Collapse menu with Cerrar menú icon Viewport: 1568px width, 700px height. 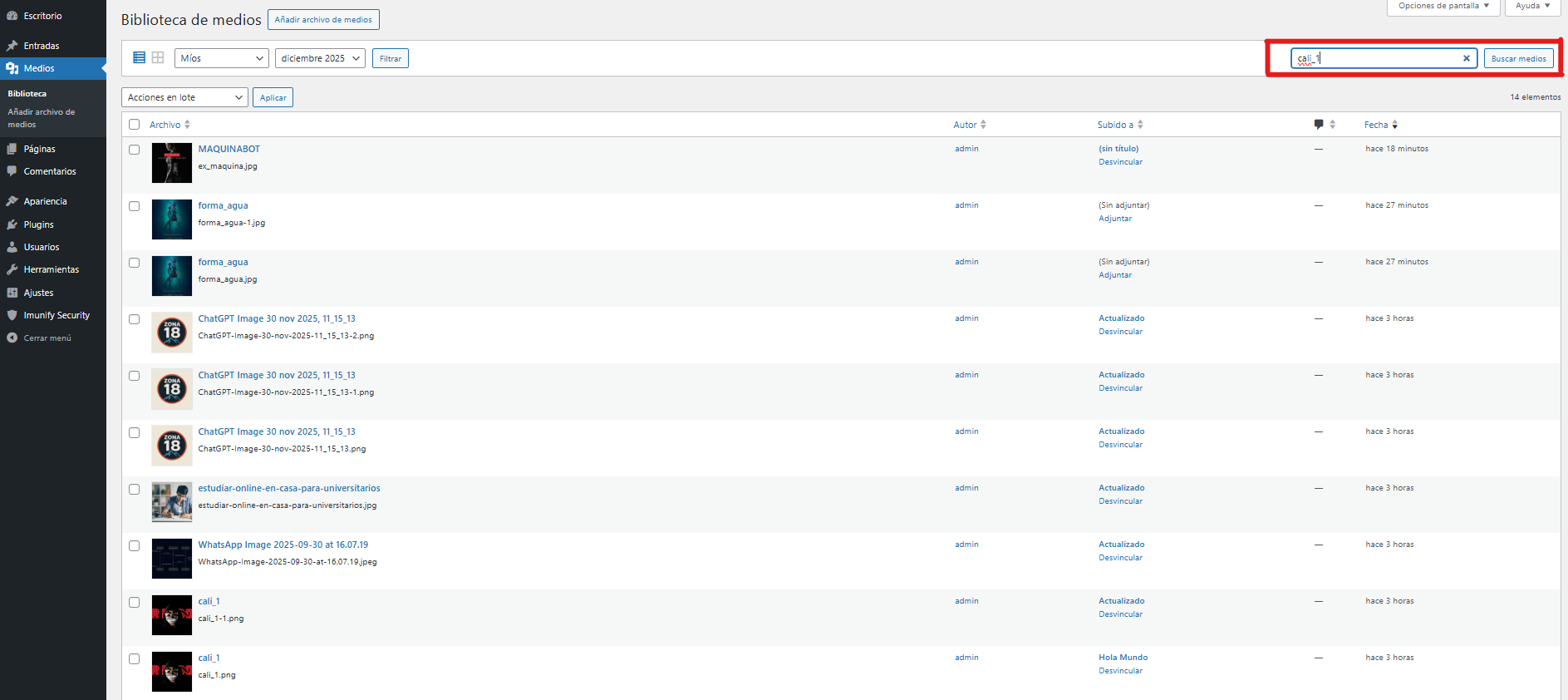coord(12,338)
